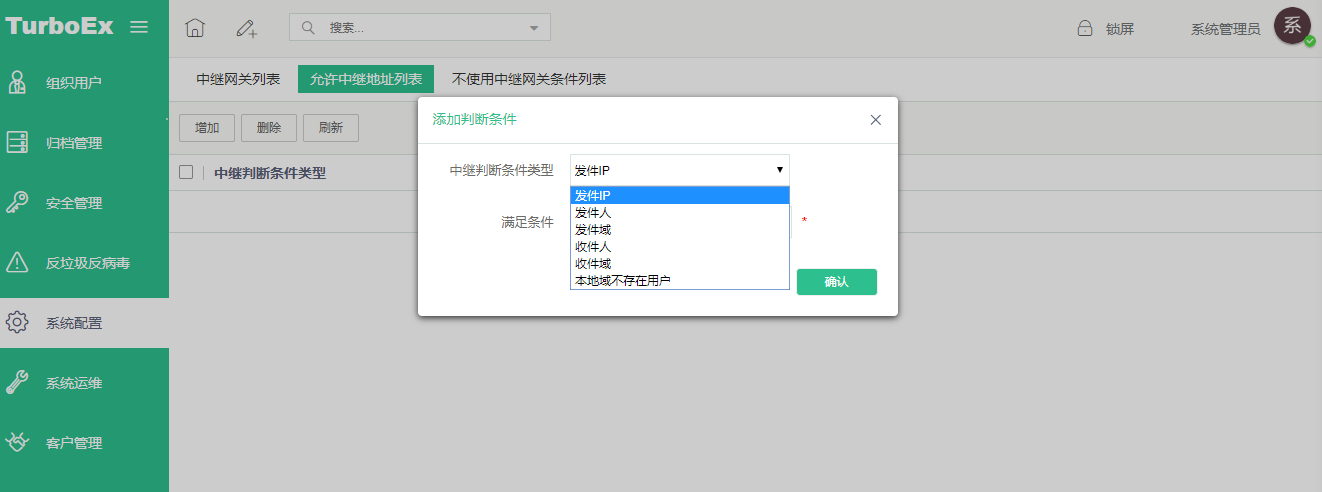Click the 归档管理 archive icon
Screen dimensions: 1322x492
(17, 142)
